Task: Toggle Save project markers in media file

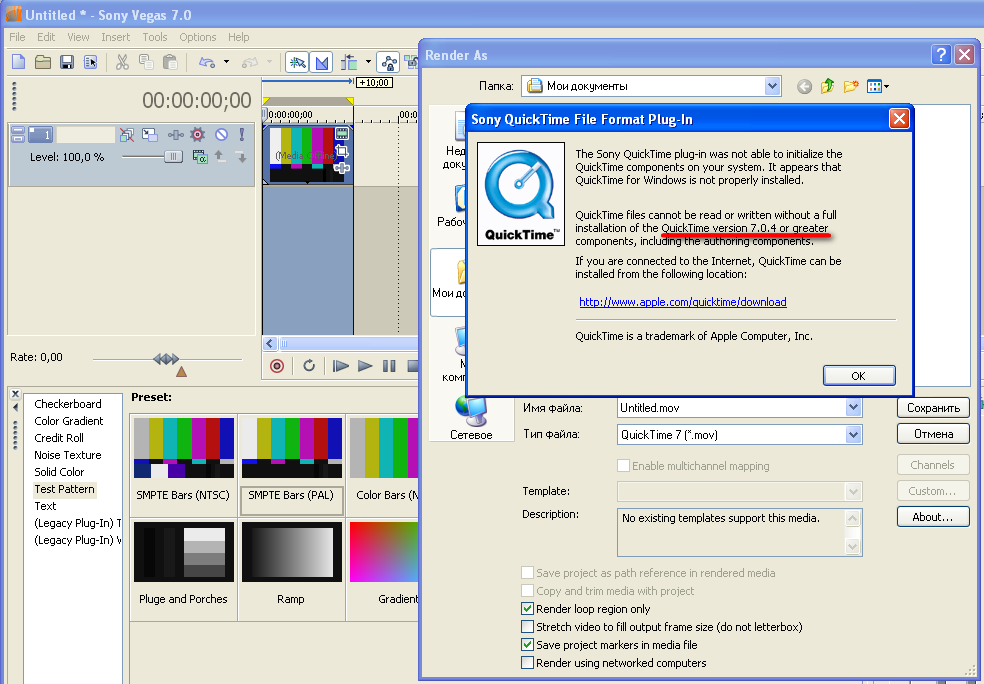Action: click(x=528, y=644)
